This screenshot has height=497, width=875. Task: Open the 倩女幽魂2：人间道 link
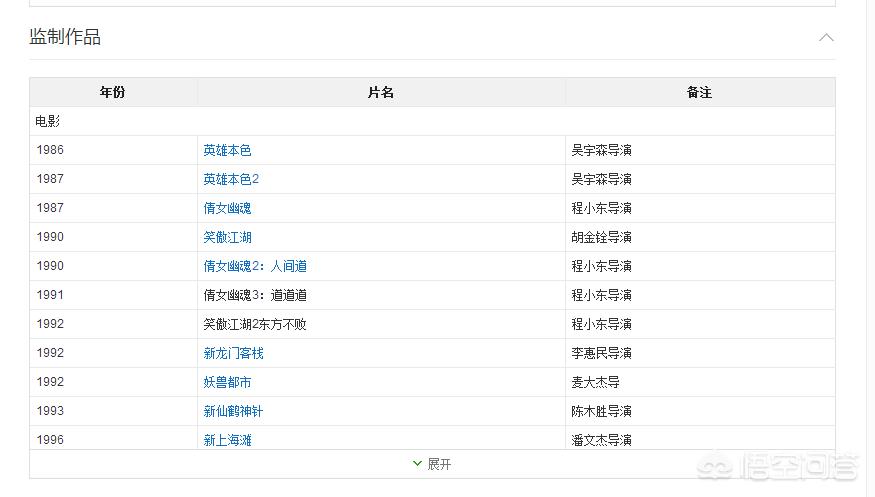pos(255,266)
